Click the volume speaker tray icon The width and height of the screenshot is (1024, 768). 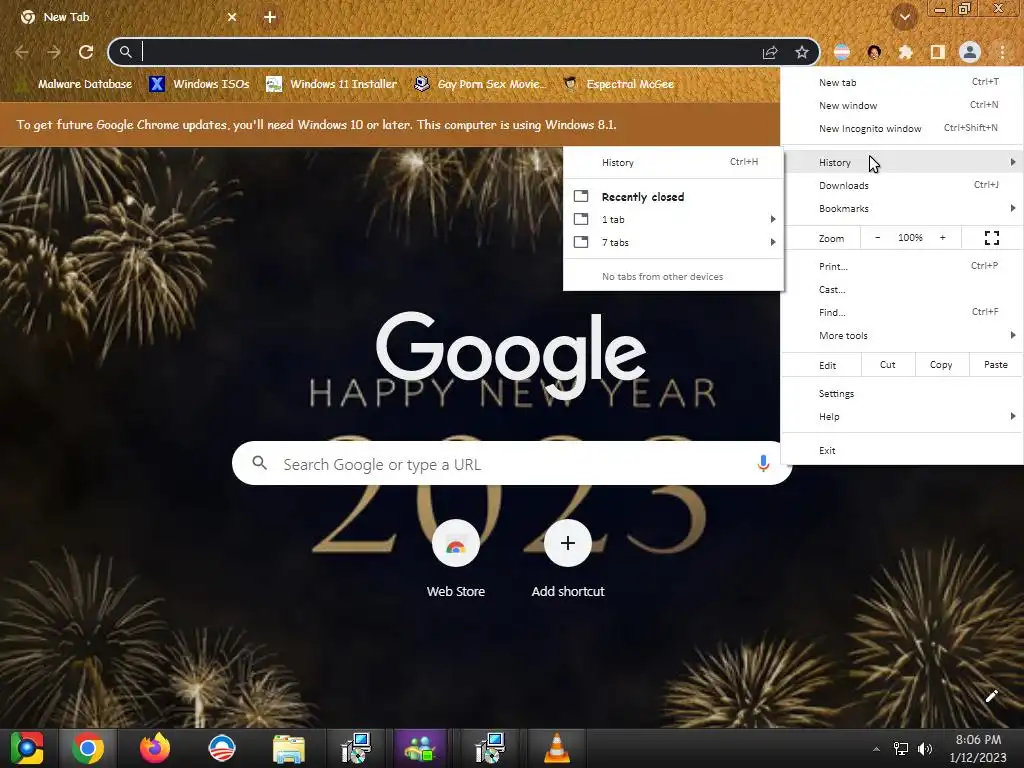coord(925,749)
